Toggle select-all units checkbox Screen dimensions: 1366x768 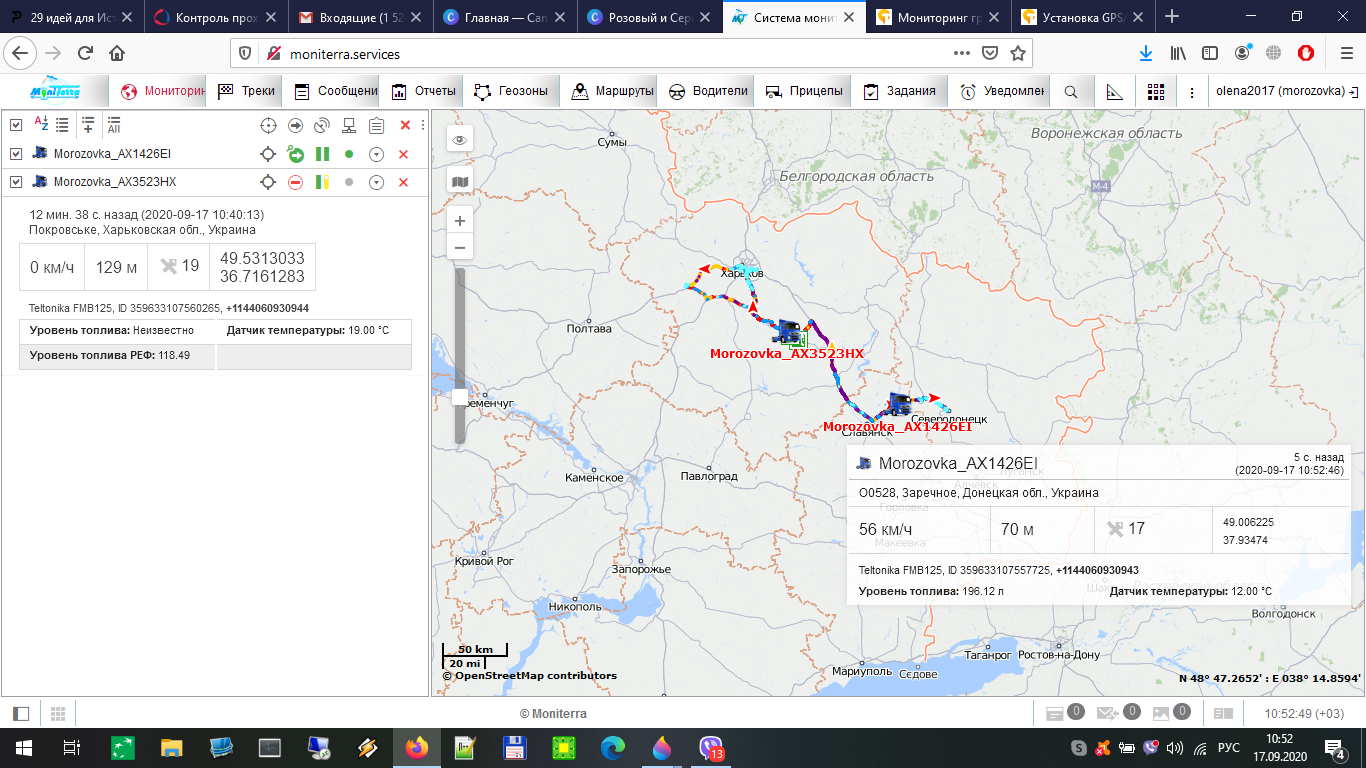pyautogui.click(x=15, y=125)
